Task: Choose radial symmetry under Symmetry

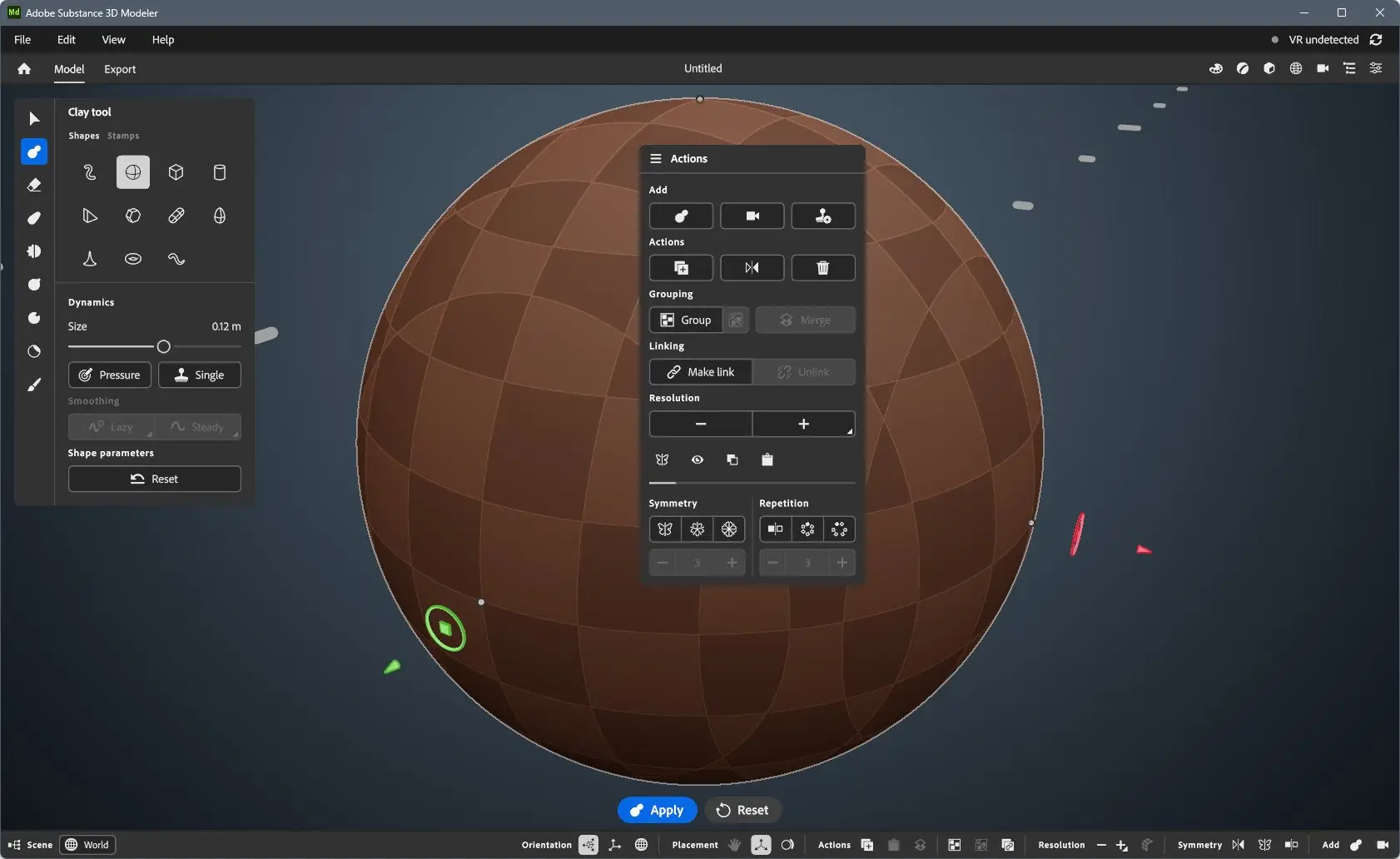Action: [698, 529]
